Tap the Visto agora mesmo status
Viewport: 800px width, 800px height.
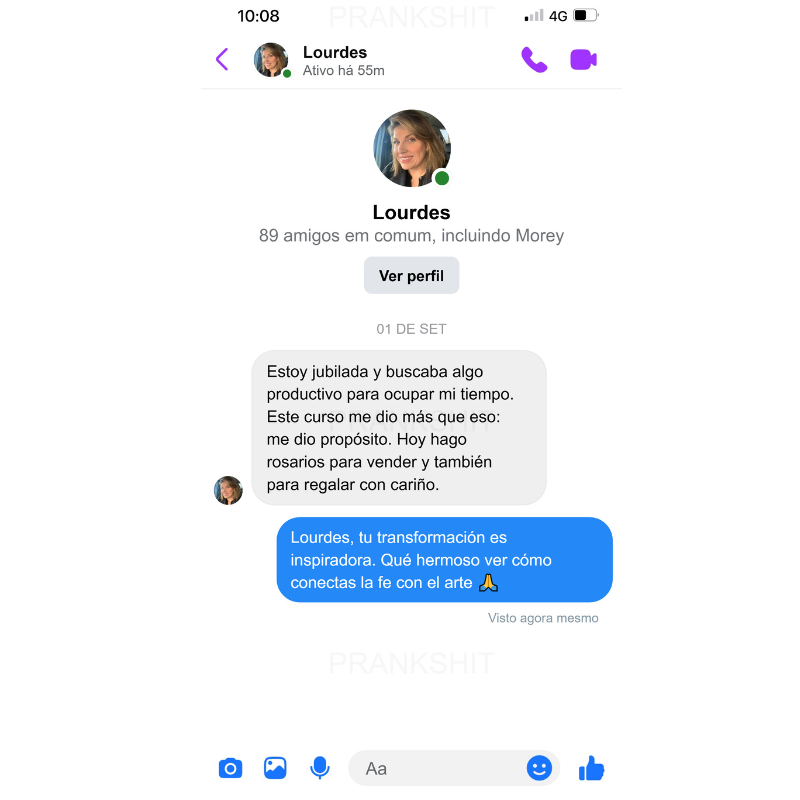[543, 618]
